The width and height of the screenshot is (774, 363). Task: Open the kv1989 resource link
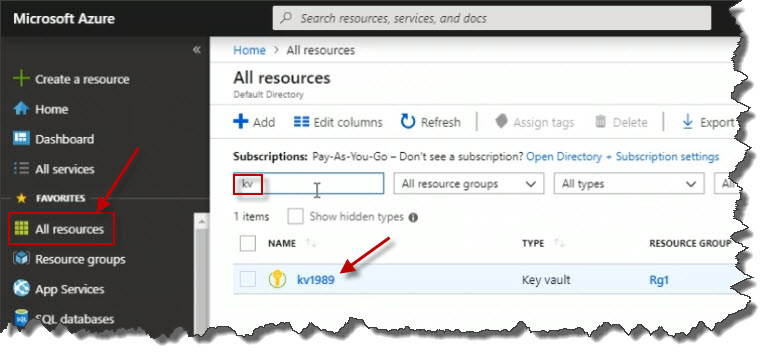point(315,280)
